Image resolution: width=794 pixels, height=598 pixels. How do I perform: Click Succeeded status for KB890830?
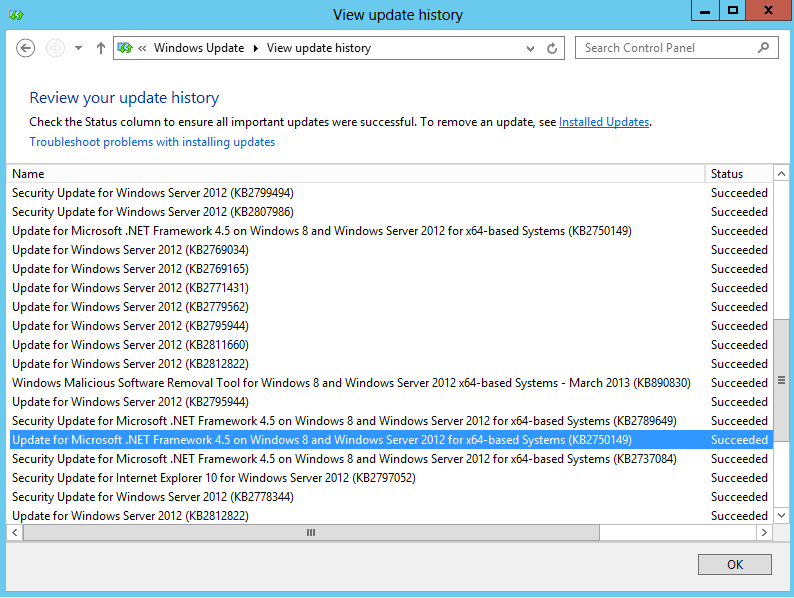click(x=739, y=383)
